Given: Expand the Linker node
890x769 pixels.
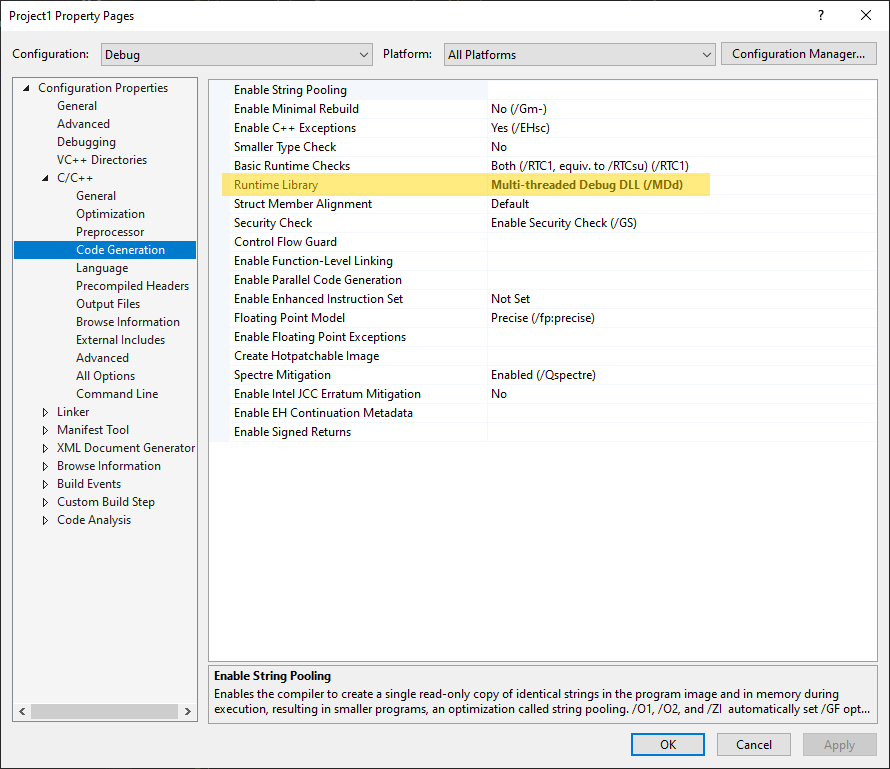Looking at the screenshot, I should [x=45, y=411].
